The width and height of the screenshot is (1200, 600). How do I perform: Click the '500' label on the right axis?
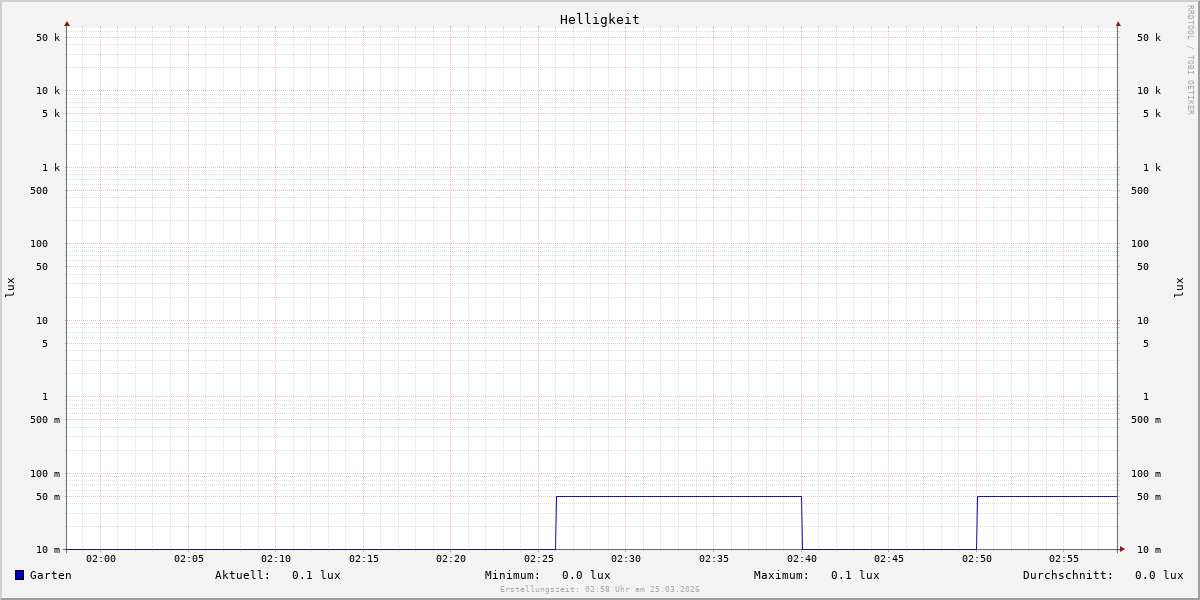1140,191
